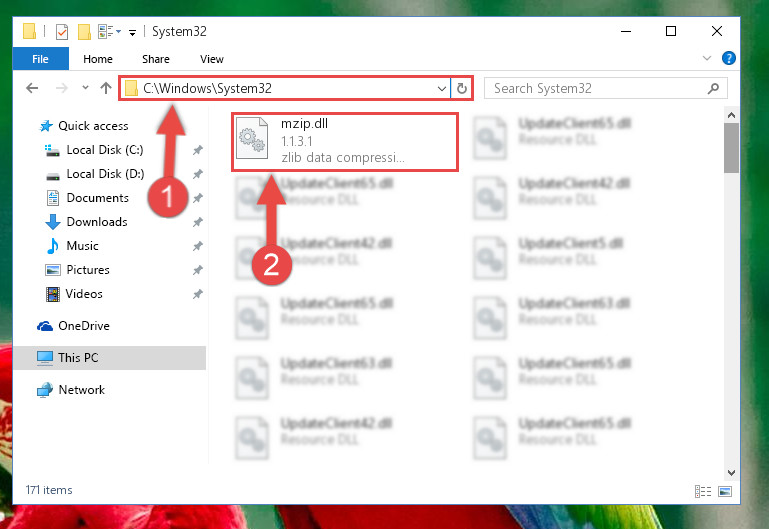
Task: Open the view layout quick toolbar icon
Action: 109,32
